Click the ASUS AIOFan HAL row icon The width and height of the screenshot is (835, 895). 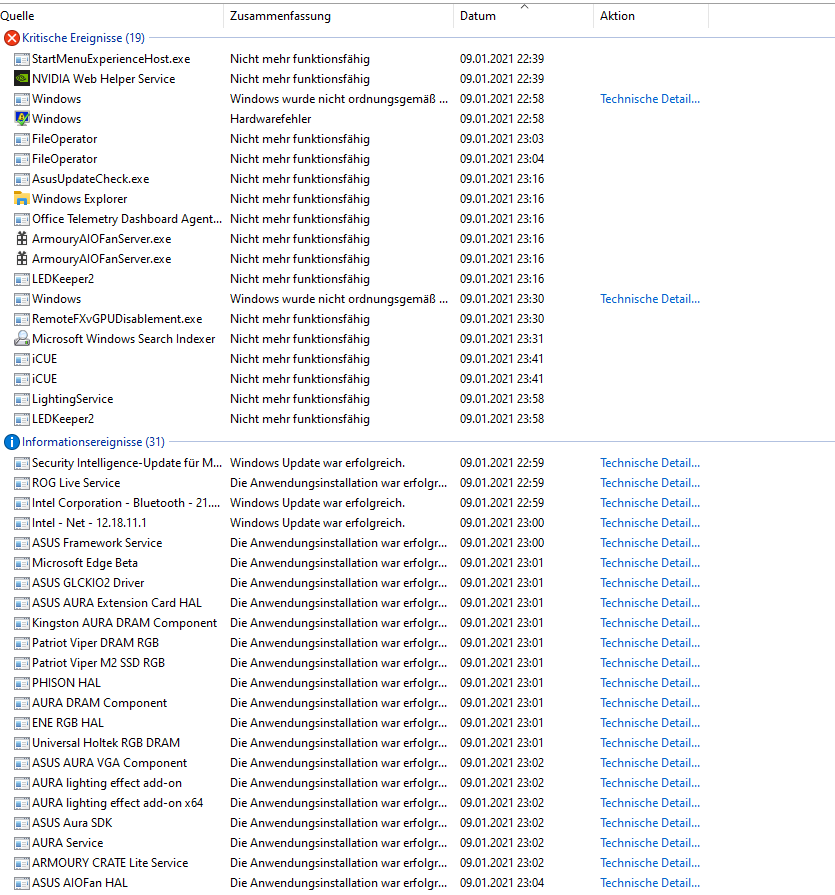coord(22,882)
